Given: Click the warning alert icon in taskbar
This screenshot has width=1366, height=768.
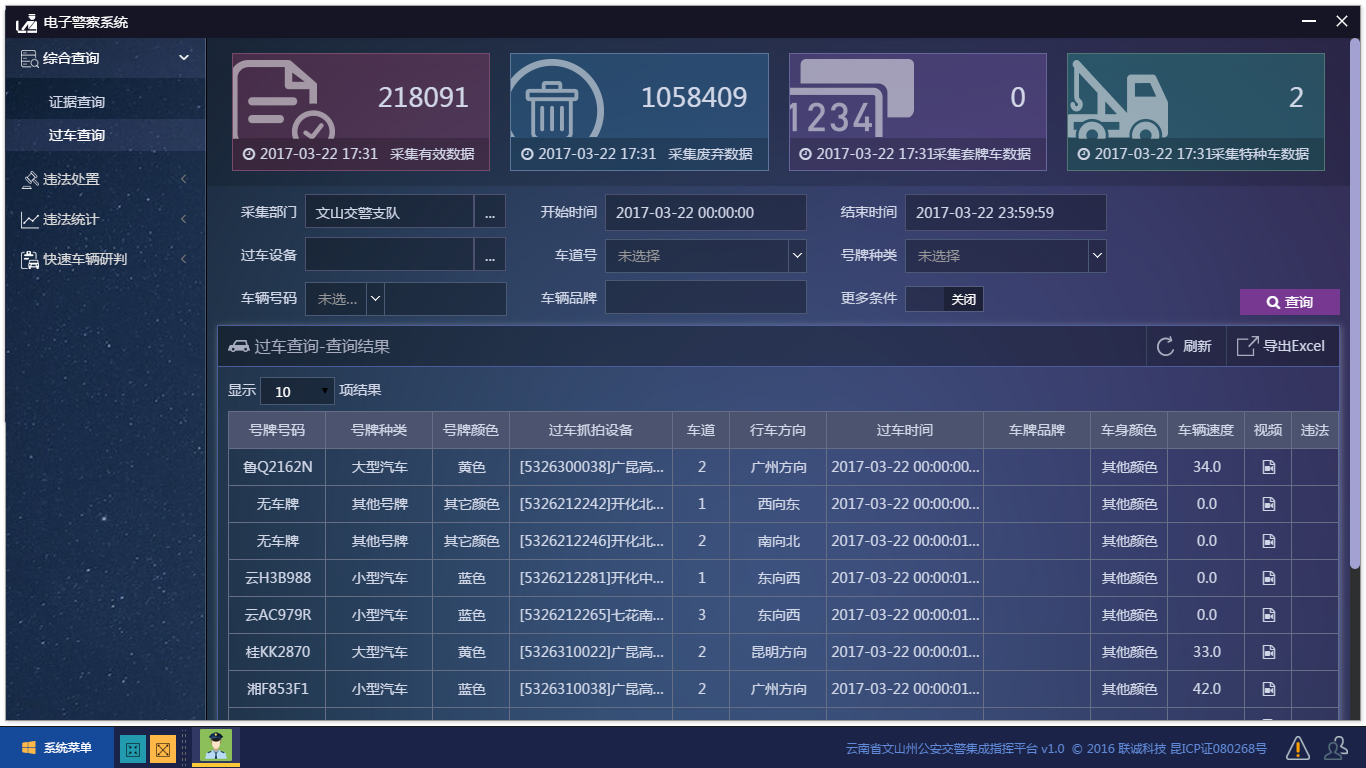Looking at the screenshot, I should click(x=1297, y=748).
